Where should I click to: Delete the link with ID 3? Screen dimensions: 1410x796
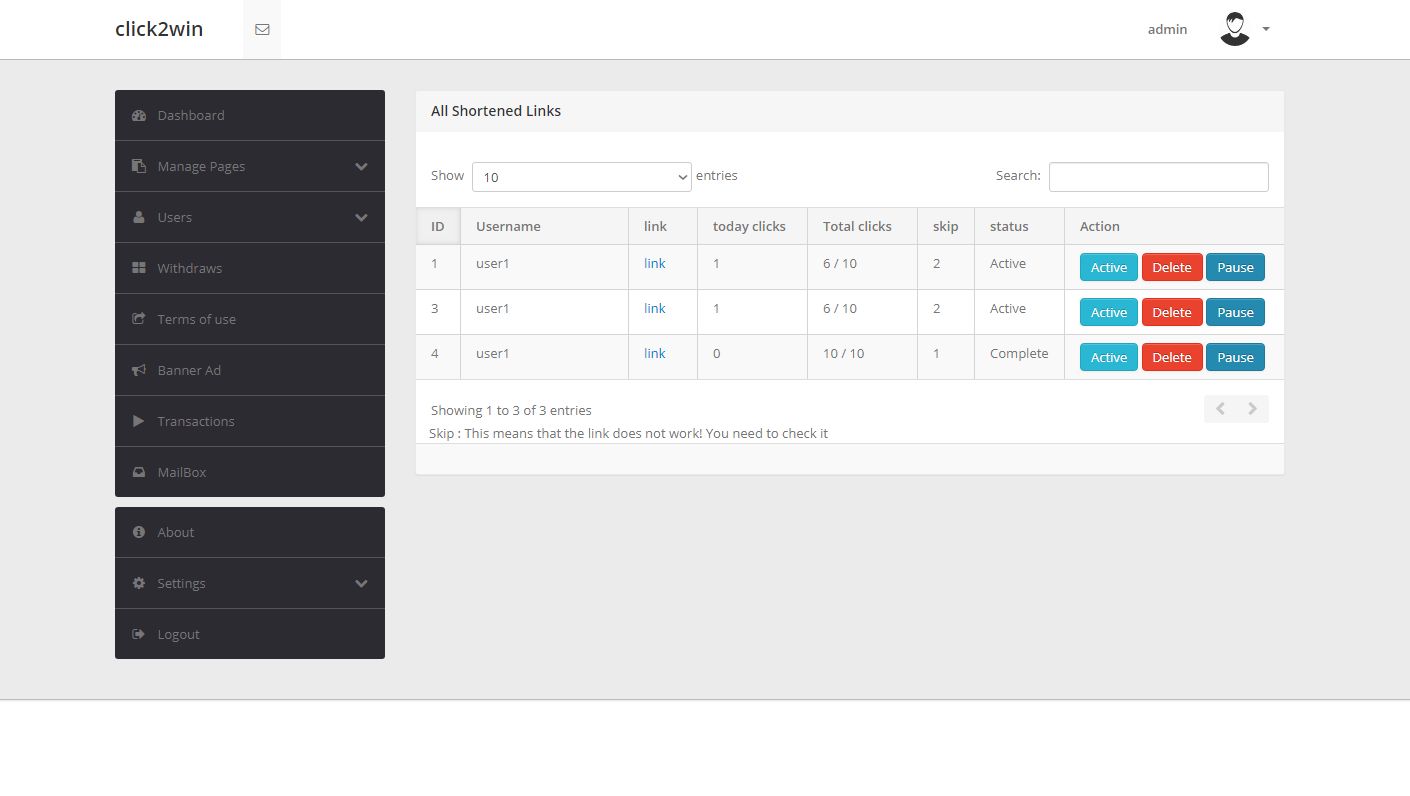pos(1172,312)
